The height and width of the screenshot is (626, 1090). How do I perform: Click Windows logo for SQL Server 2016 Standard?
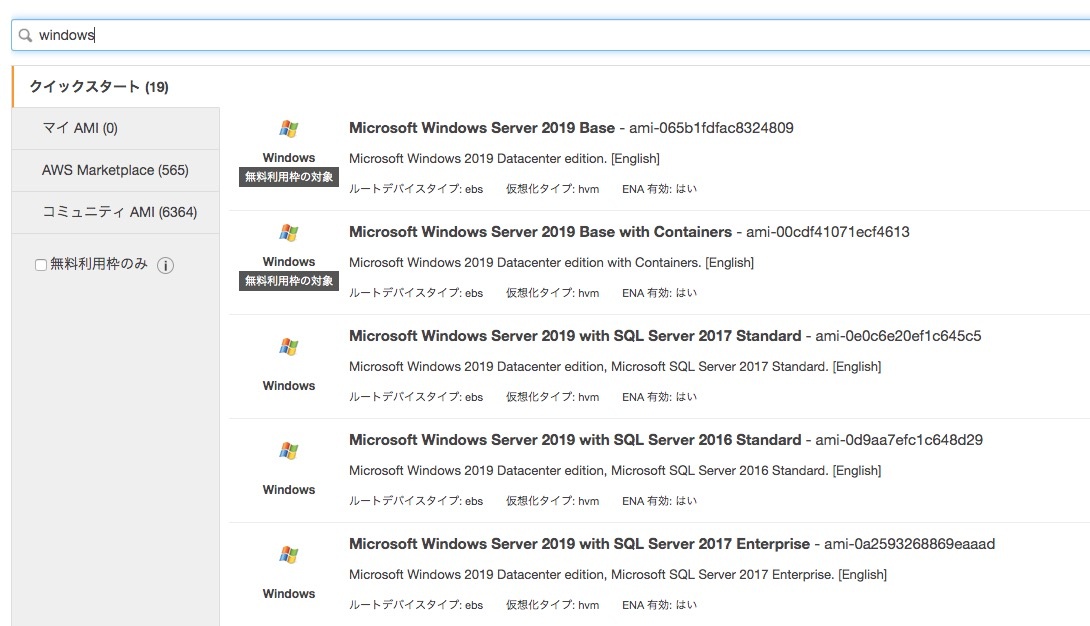point(289,451)
